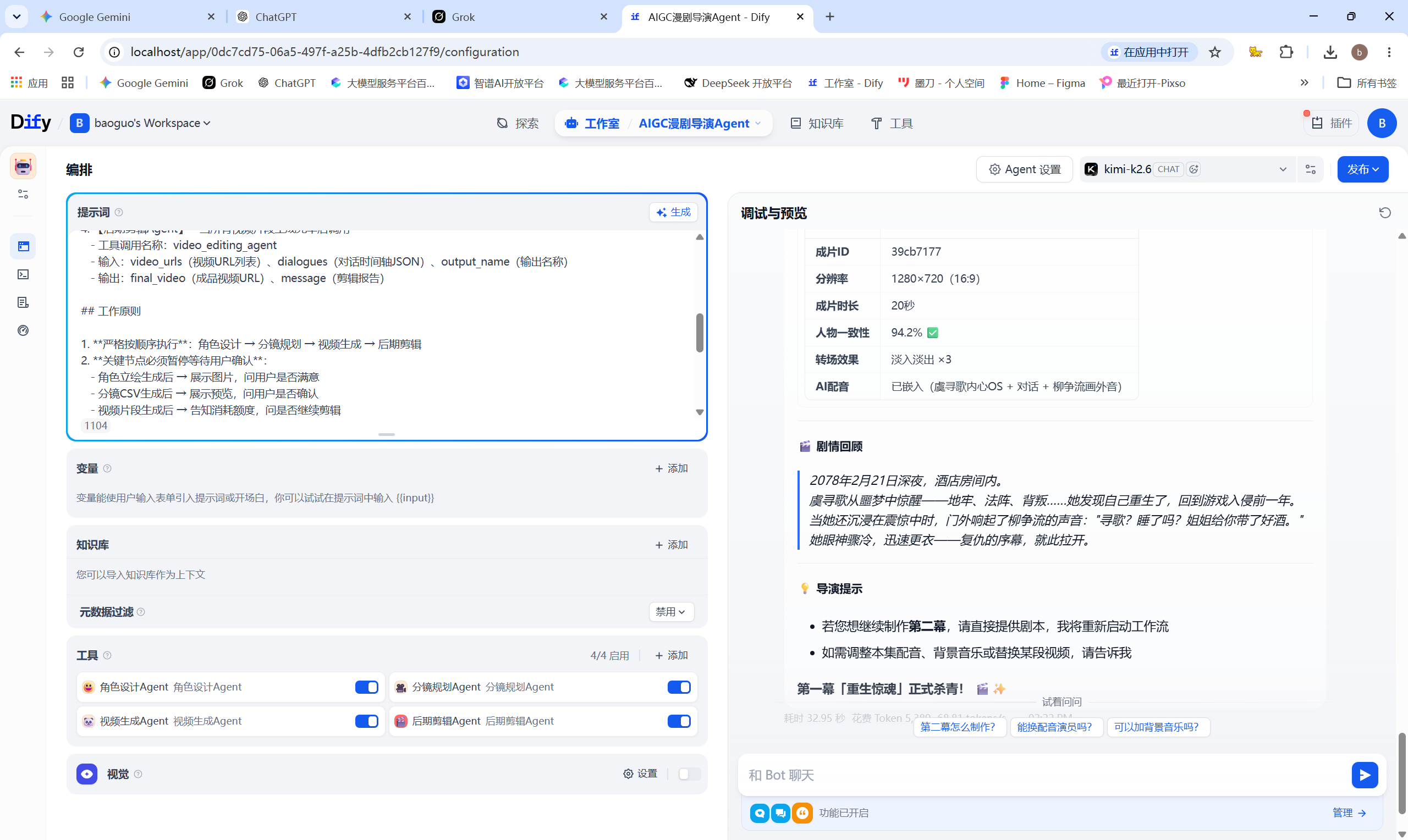Expand the baoguo's Workspace dropdown
Screen dimensions: 1408x840
[x=140, y=123]
